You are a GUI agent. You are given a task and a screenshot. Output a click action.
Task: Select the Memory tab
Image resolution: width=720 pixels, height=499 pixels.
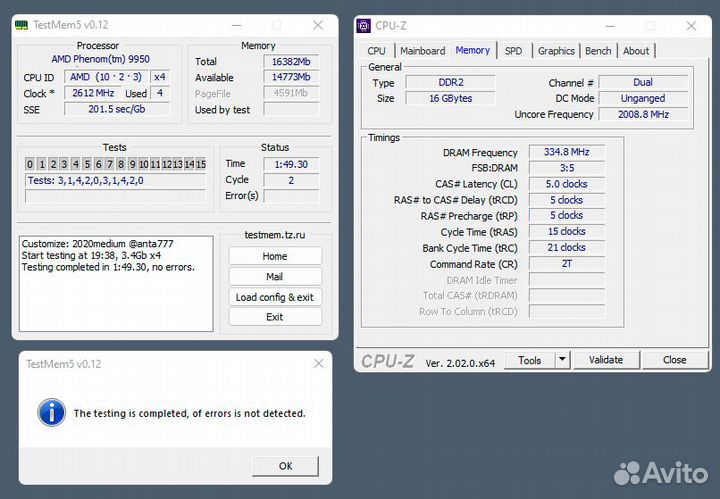472,50
